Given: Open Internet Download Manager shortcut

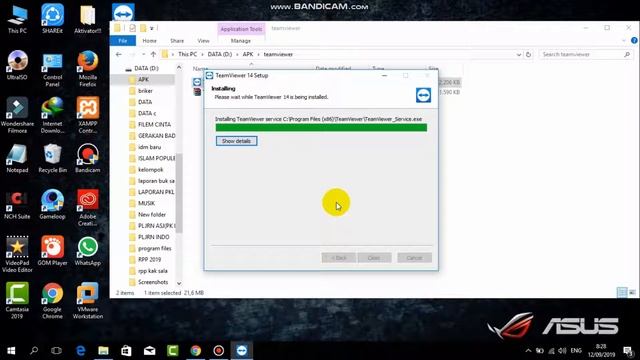Looking at the screenshot, I should (52, 115).
